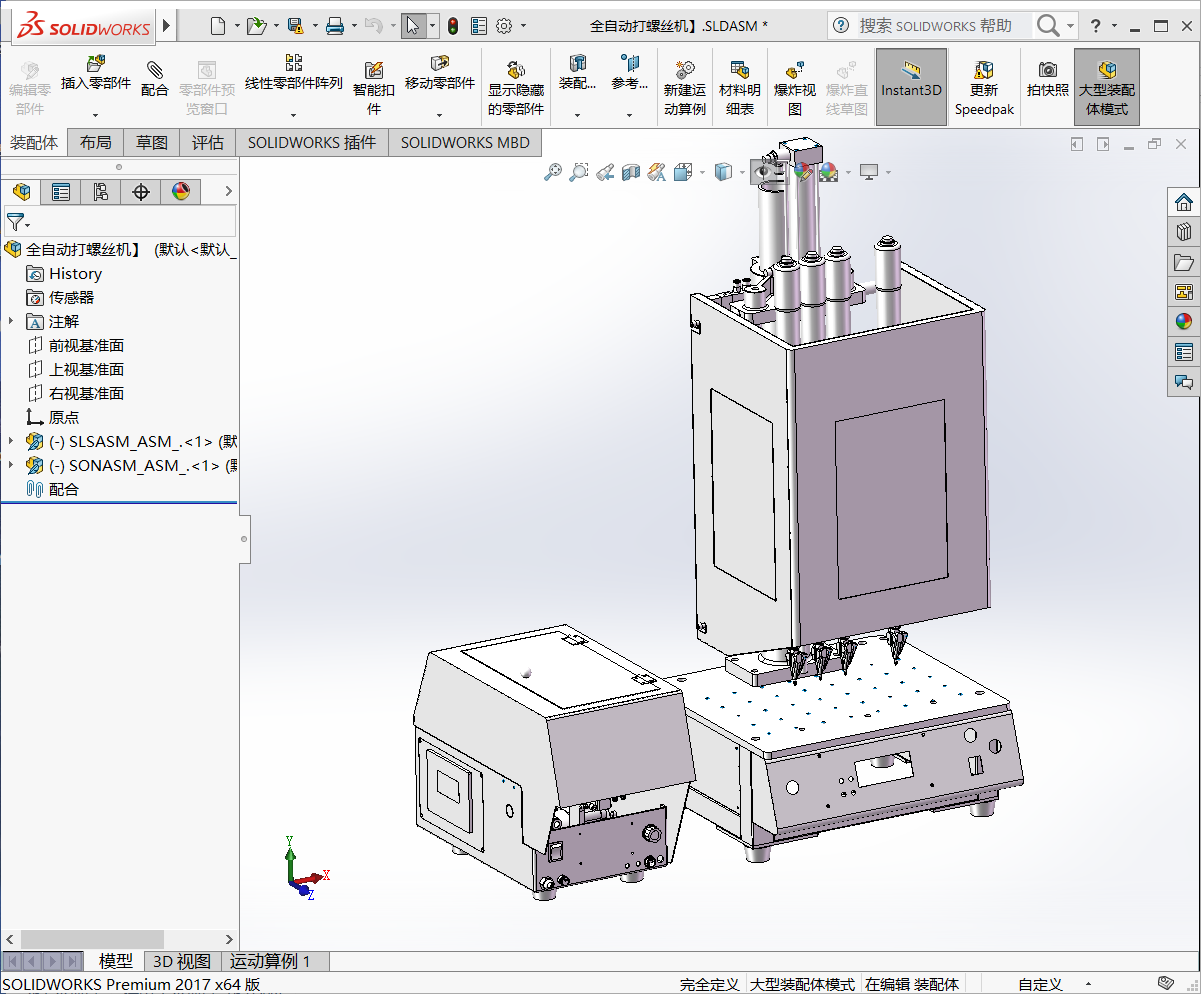Expand the SLSASM_ASM_ component node

pos(11,441)
